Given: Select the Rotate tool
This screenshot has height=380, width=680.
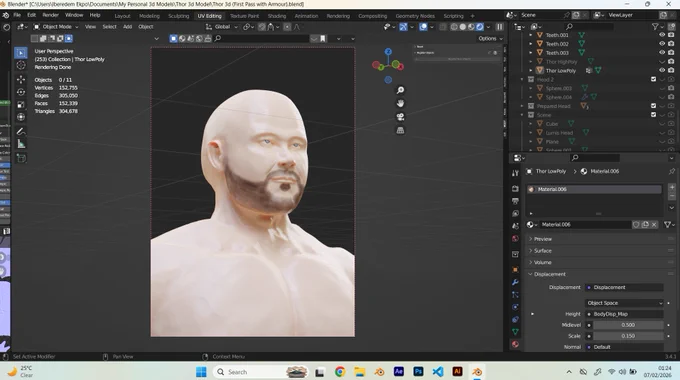Looking at the screenshot, I should pyautogui.click(x=21, y=92).
